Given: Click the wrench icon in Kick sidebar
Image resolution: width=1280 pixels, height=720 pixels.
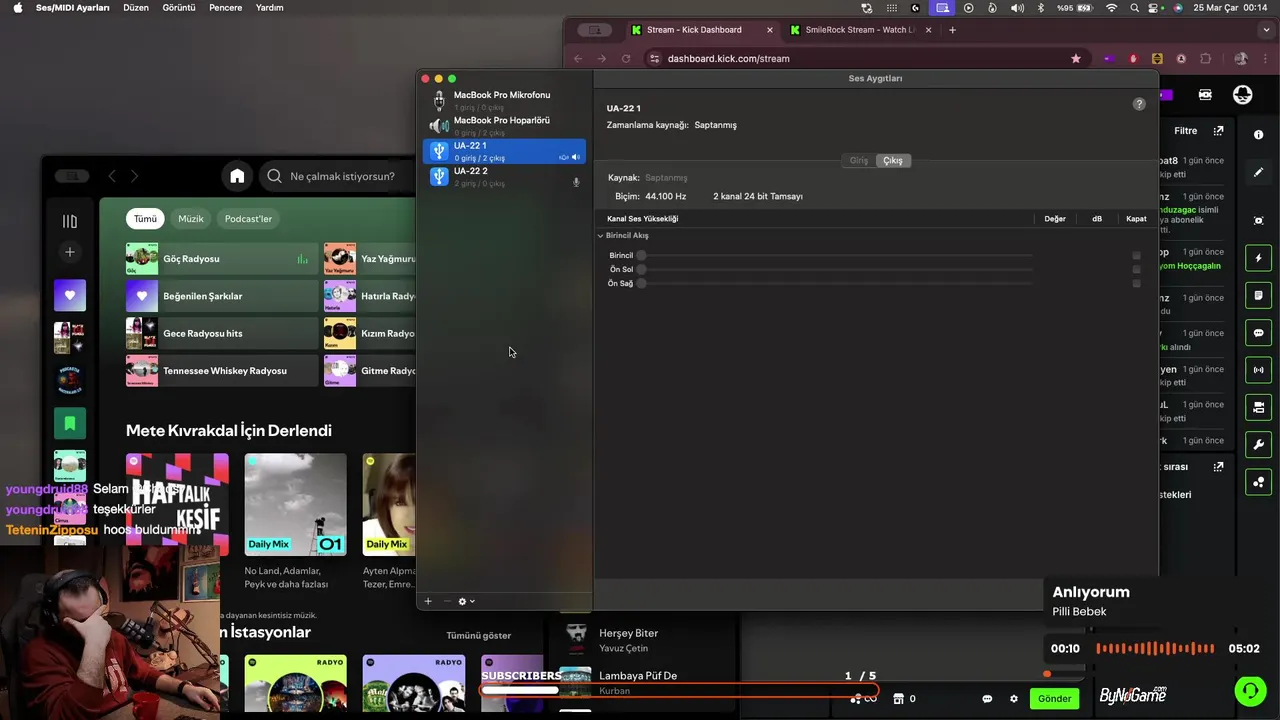Looking at the screenshot, I should 1259,445.
